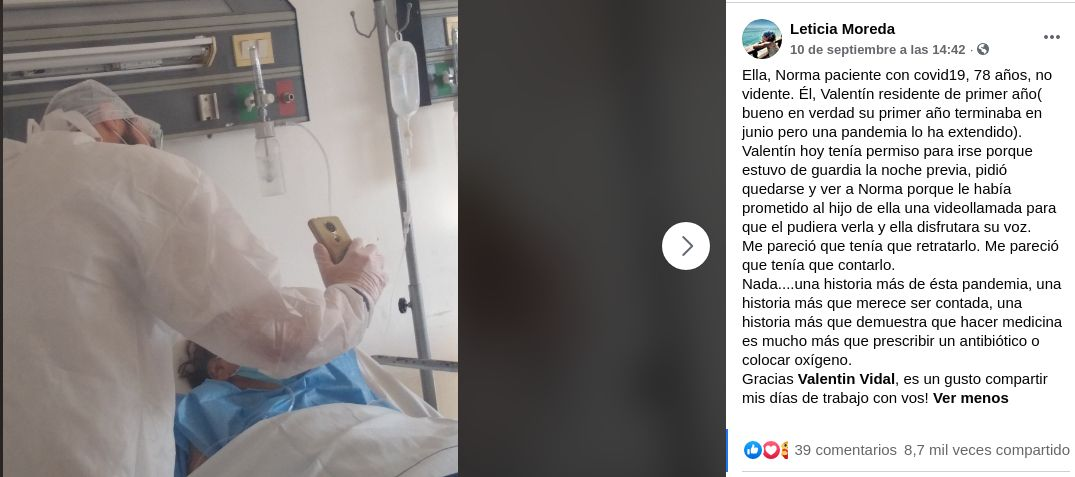Open the tagged Valentin Vidal profile
This screenshot has height=477, width=1075.
[846, 379]
